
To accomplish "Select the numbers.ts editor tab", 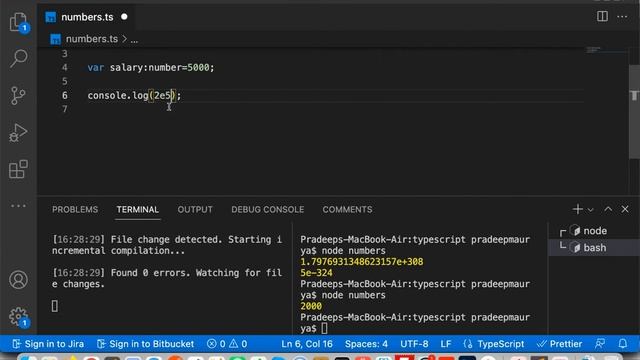I will click(87, 17).
